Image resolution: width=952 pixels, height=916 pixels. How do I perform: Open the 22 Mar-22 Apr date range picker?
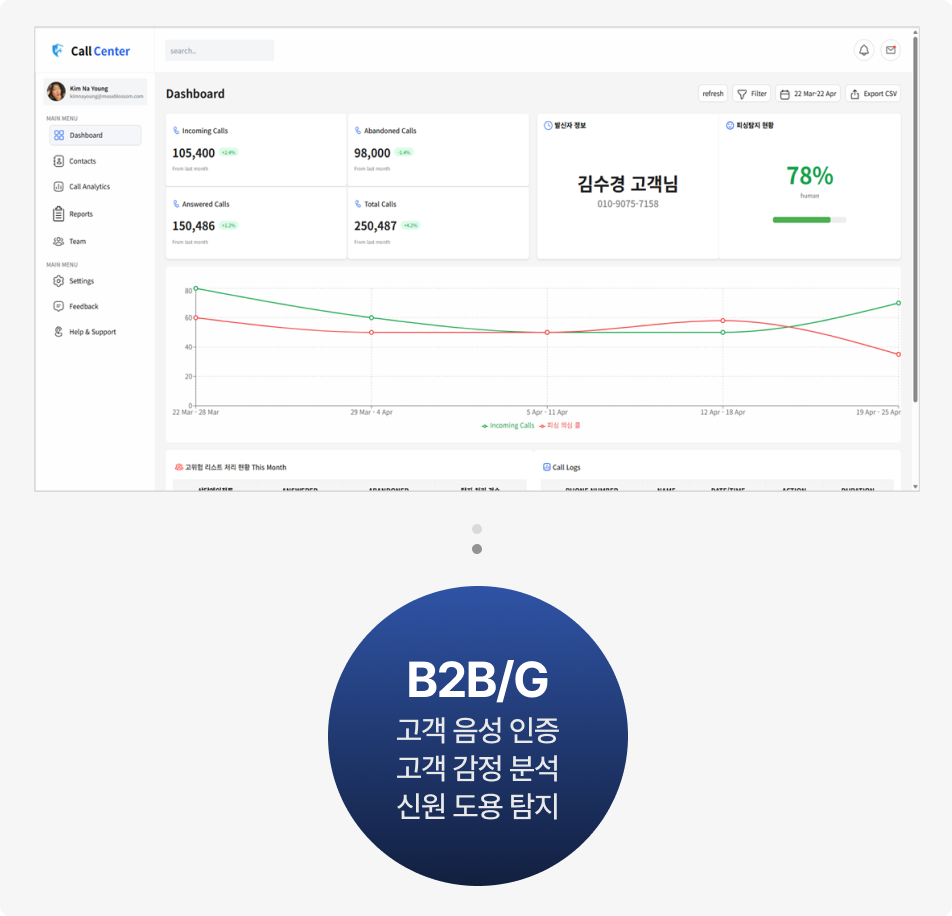[808, 94]
